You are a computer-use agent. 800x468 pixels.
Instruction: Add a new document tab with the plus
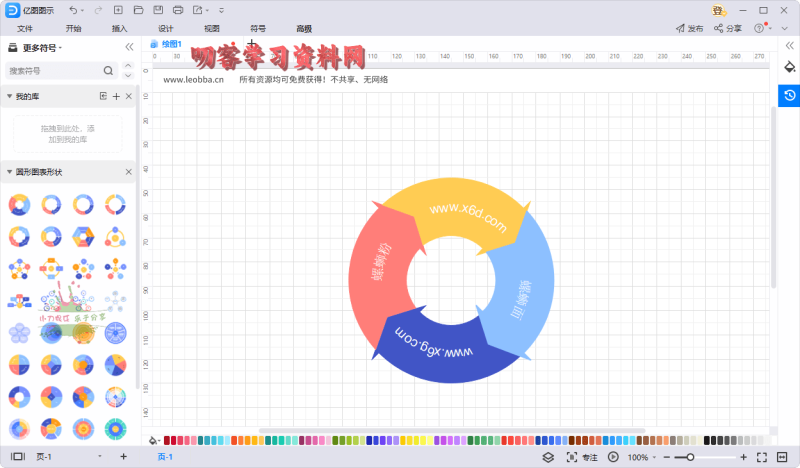click(x=252, y=44)
